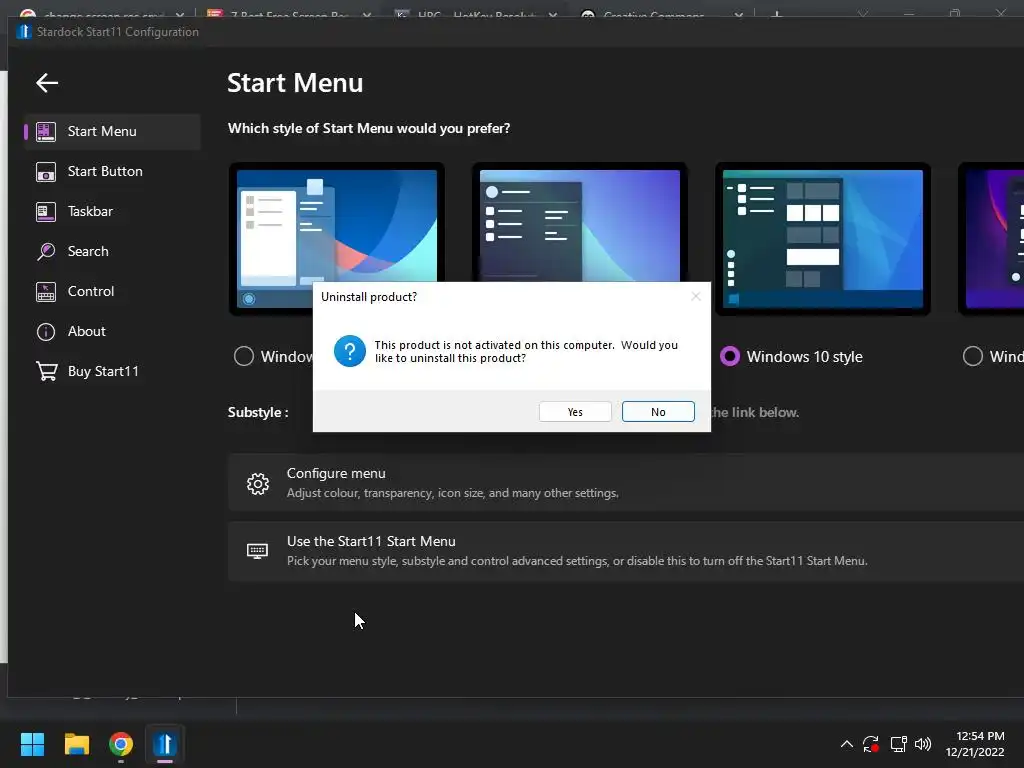Viewport: 1024px width, 768px height.
Task: Click the blue question mark dialog icon
Action: 350,351
